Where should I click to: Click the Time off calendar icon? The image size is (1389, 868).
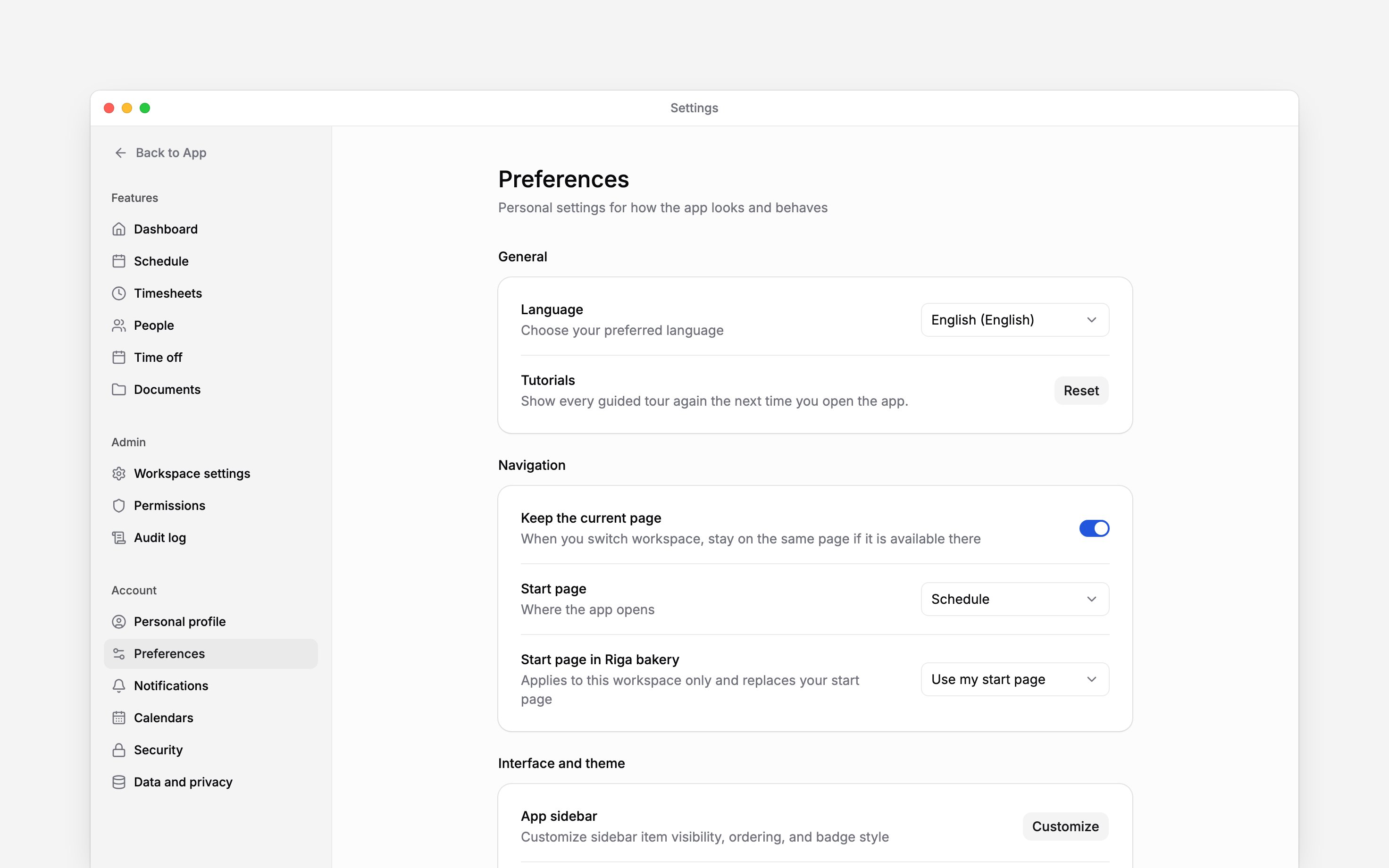(x=119, y=358)
